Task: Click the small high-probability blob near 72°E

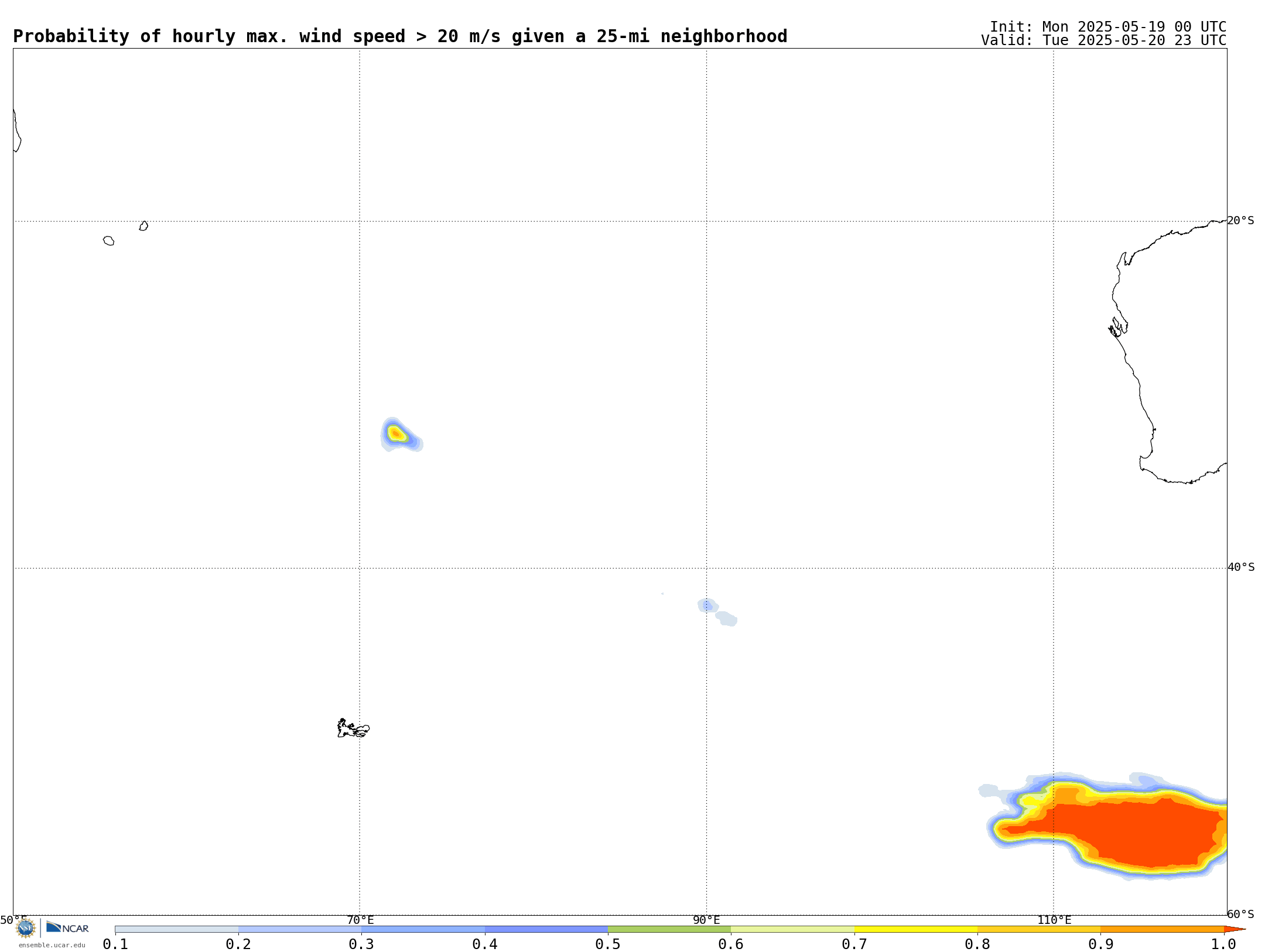Action: tap(401, 435)
